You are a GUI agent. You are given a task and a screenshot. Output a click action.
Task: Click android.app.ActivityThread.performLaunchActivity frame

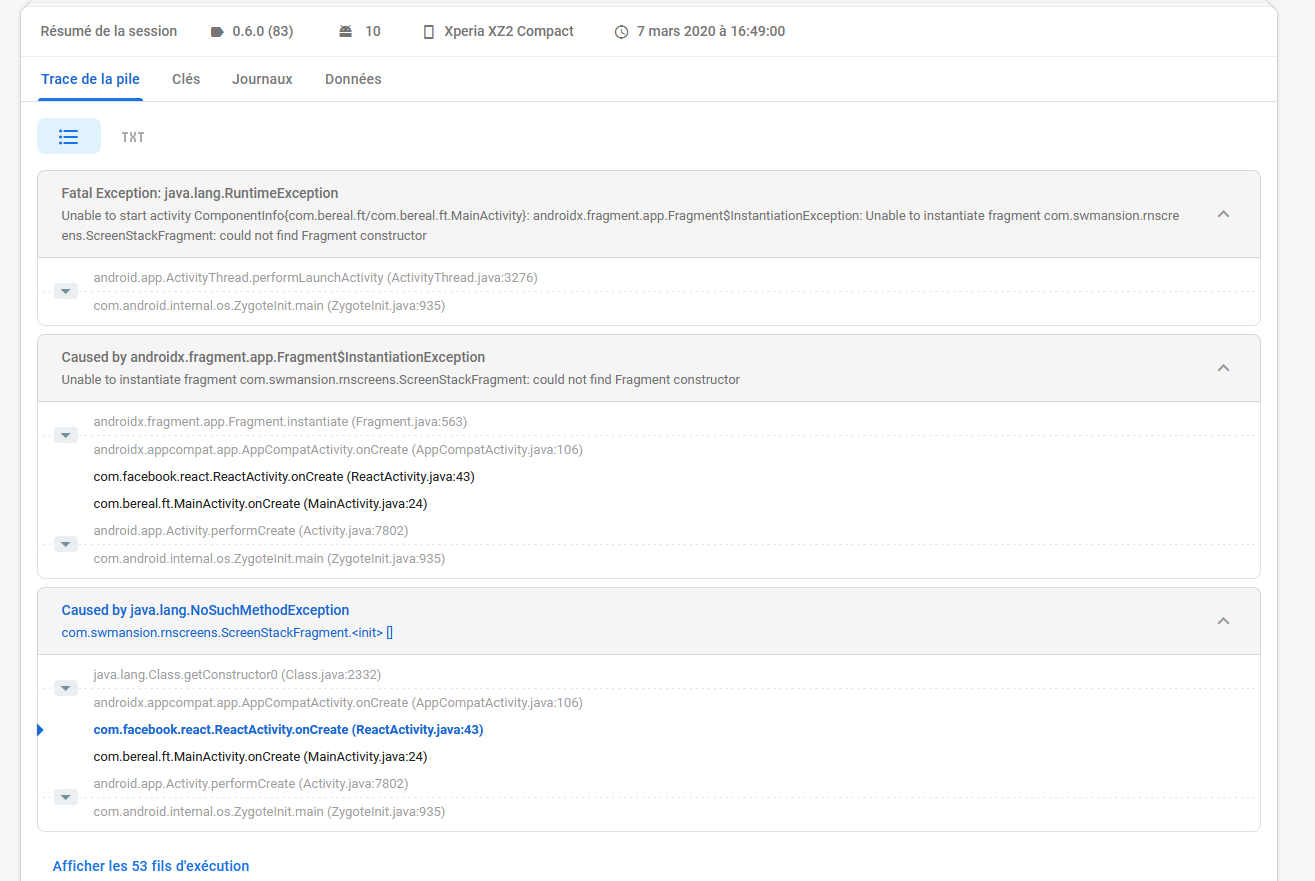(x=315, y=278)
